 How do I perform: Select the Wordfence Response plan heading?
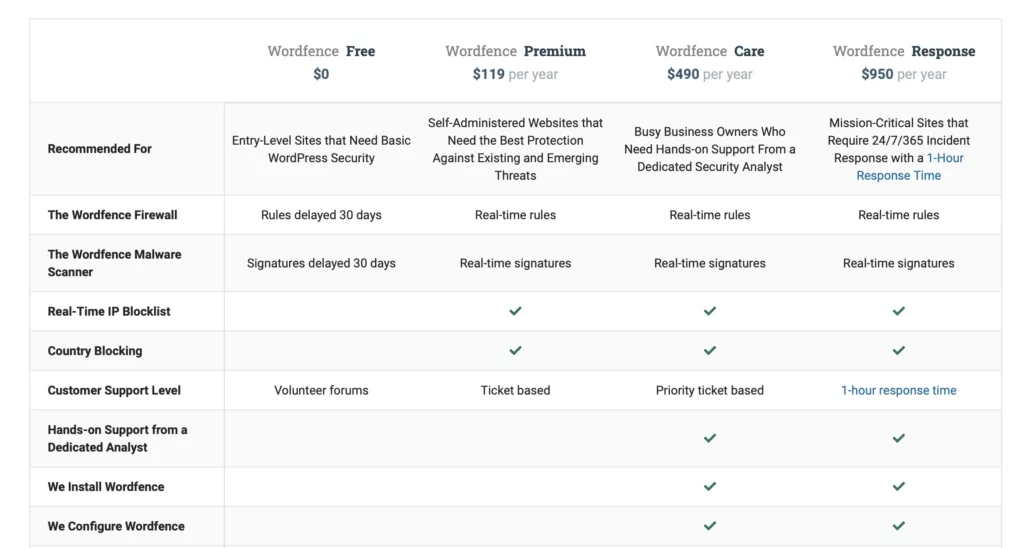[904, 51]
